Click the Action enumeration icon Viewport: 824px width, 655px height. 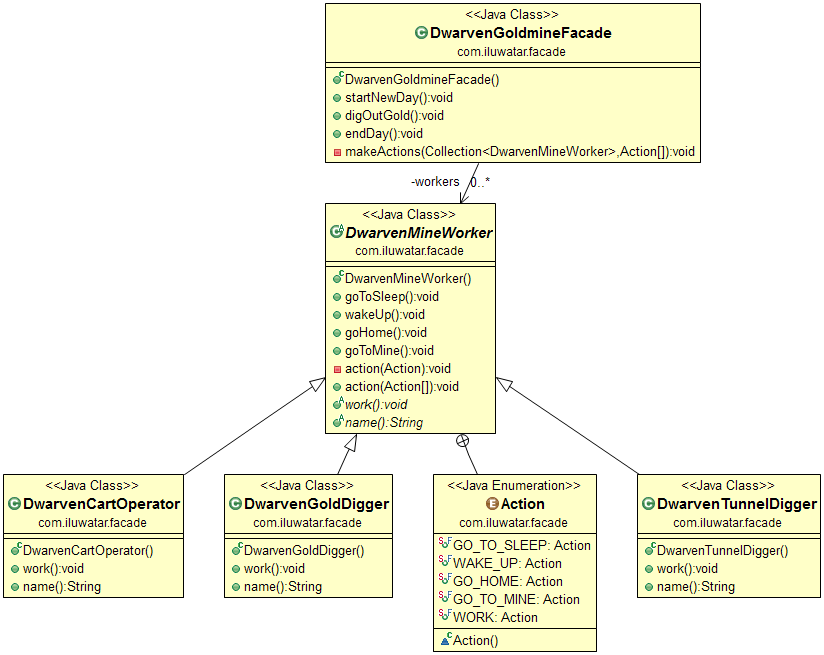coord(491,504)
